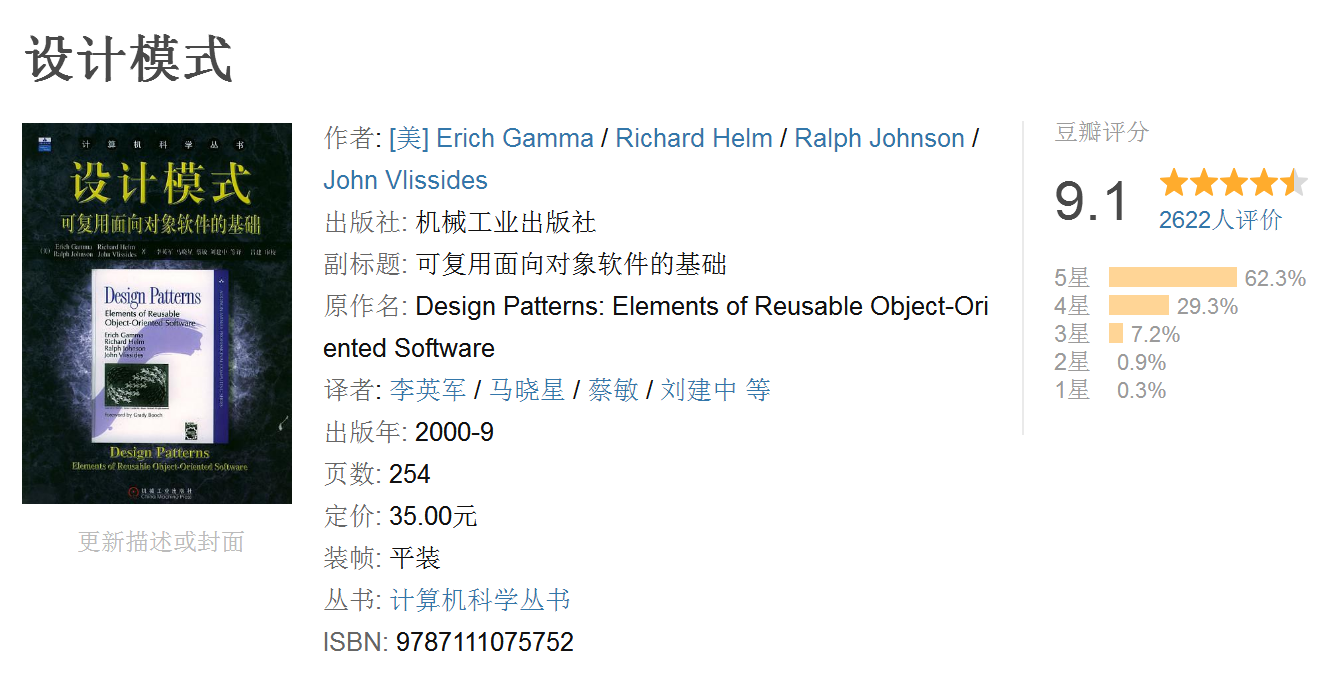Open John Vlissides author link
The height and width of the screenshot is (679, 1334).
pos(405,180)
